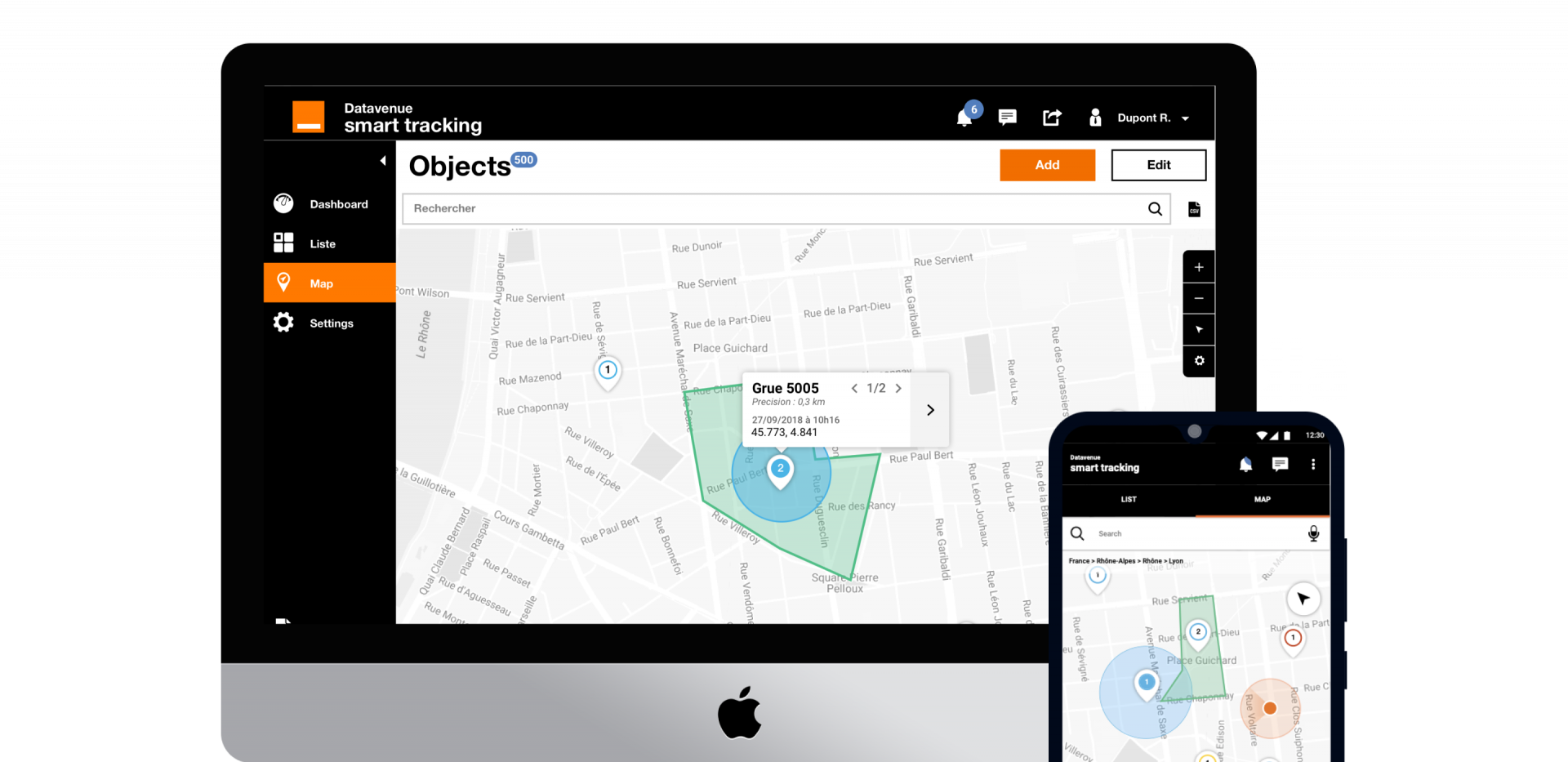Click the Edit button next to Add

point(1157,165)
